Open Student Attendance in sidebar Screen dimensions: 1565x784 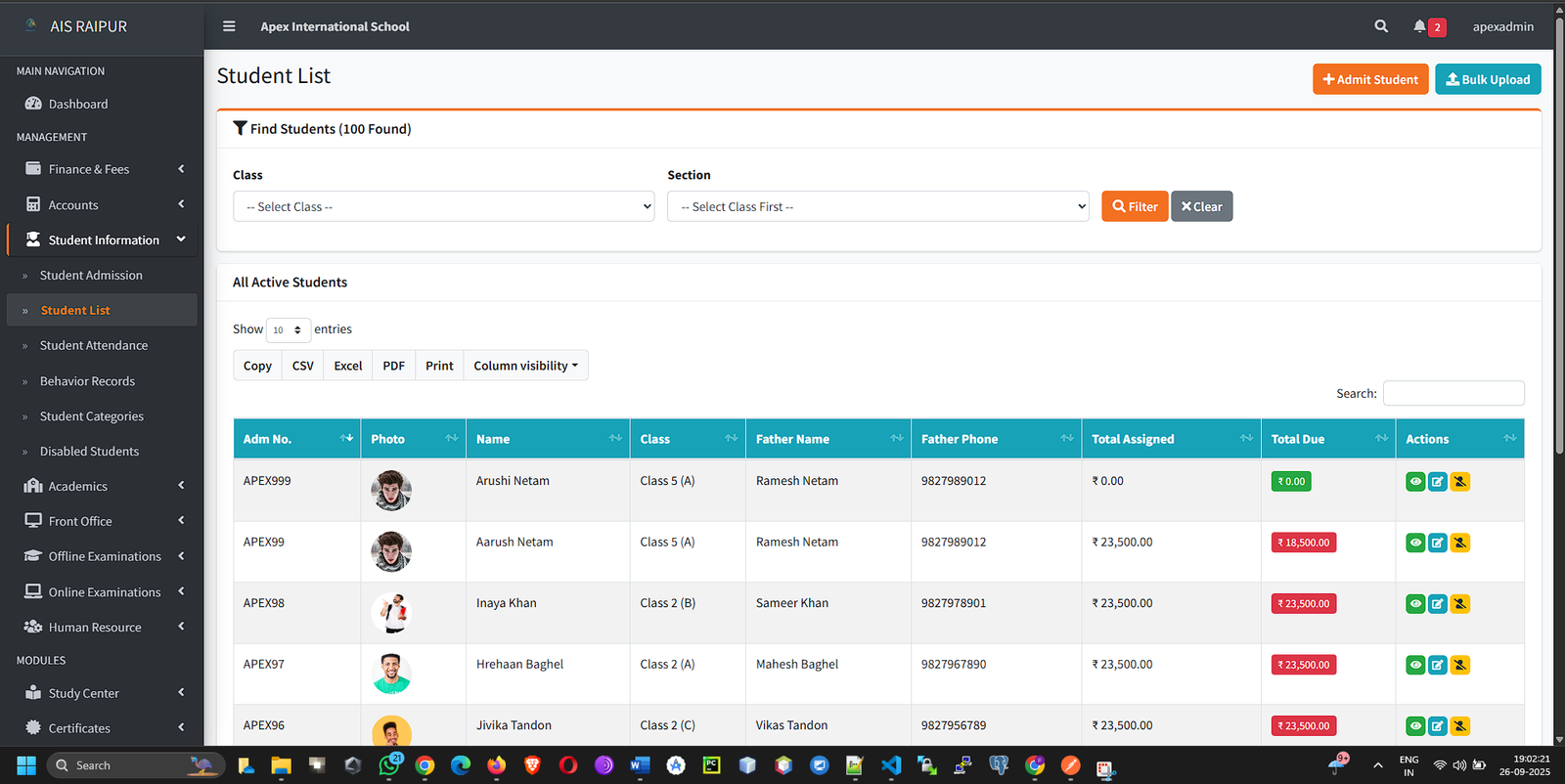(94, 346)
